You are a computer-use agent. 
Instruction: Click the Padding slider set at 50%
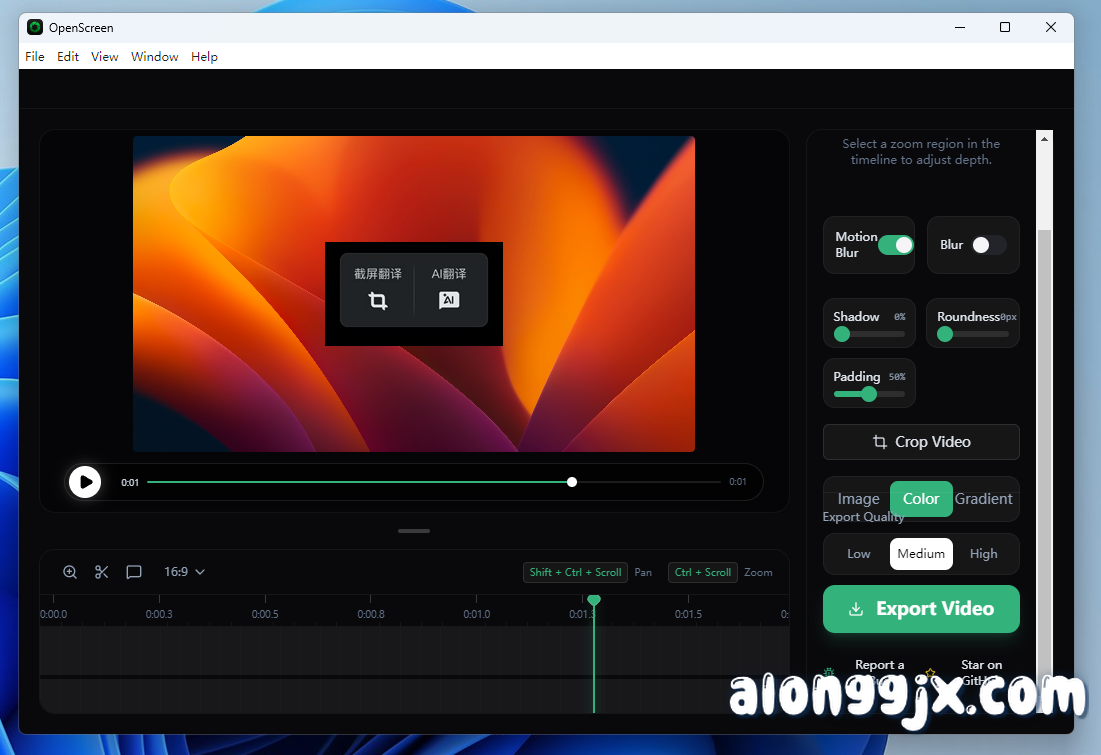(x=867, y=393)
